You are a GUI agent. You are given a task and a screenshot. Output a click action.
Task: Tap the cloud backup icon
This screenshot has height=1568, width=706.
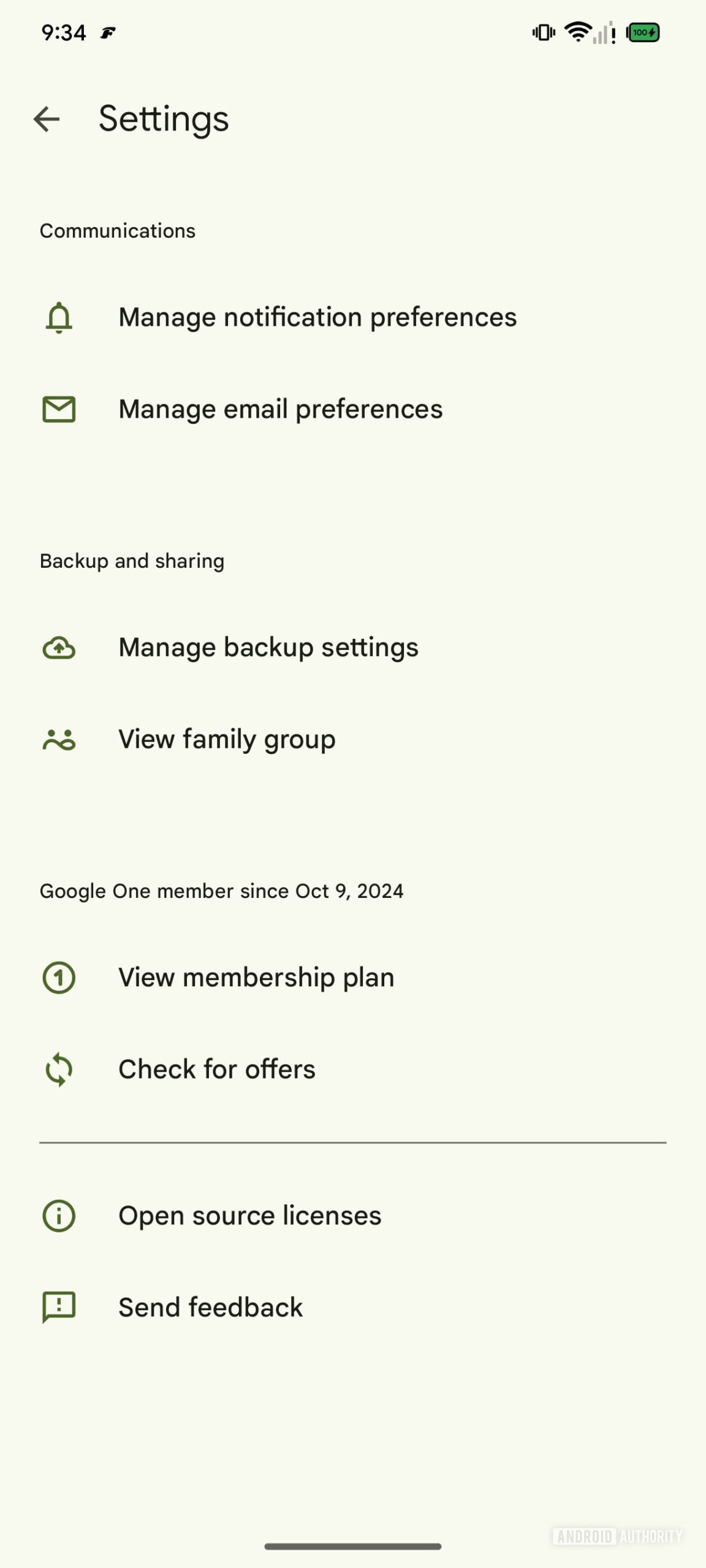click(x=59, y=647)
